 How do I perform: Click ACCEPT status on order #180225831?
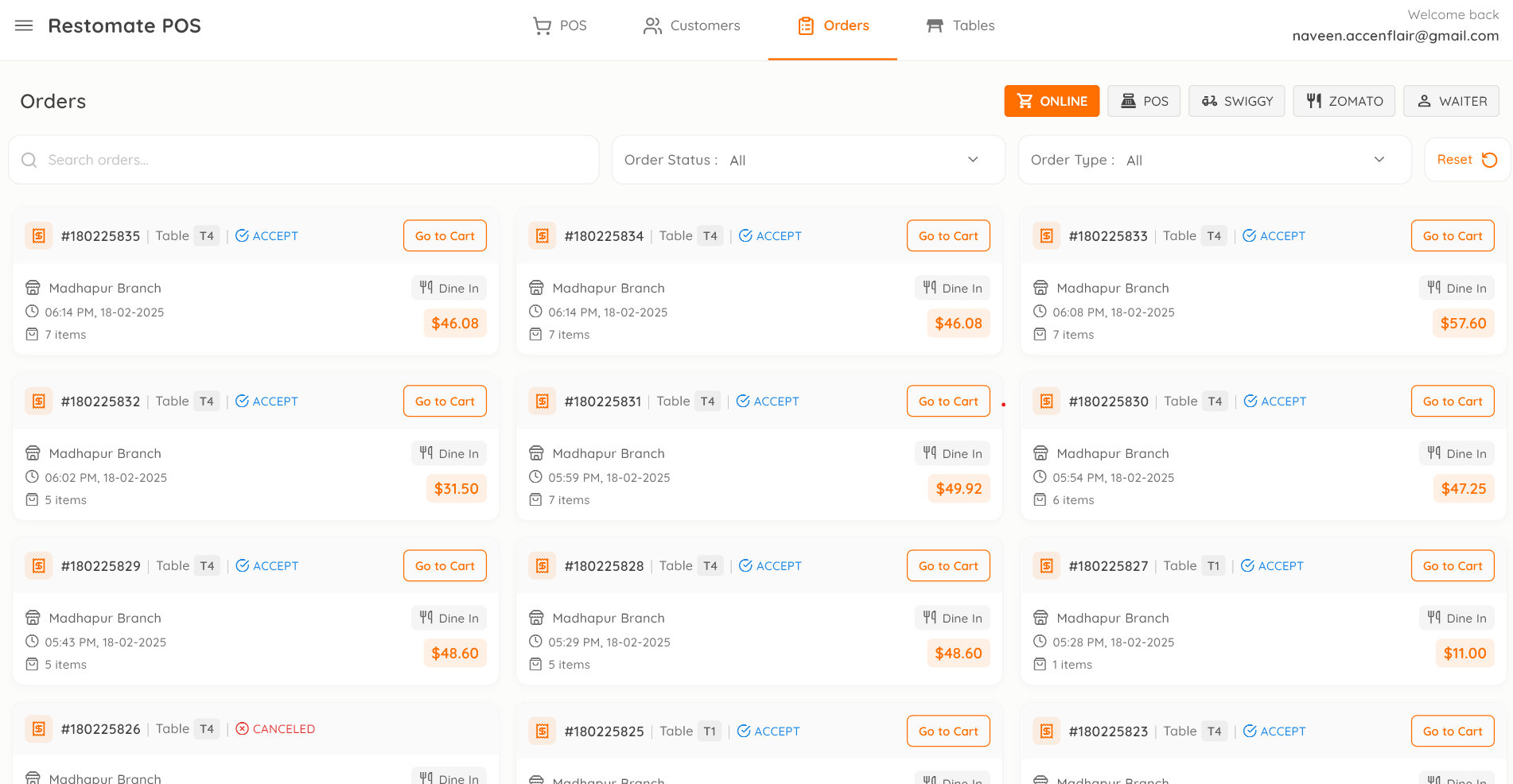click(x=768, y=401)
